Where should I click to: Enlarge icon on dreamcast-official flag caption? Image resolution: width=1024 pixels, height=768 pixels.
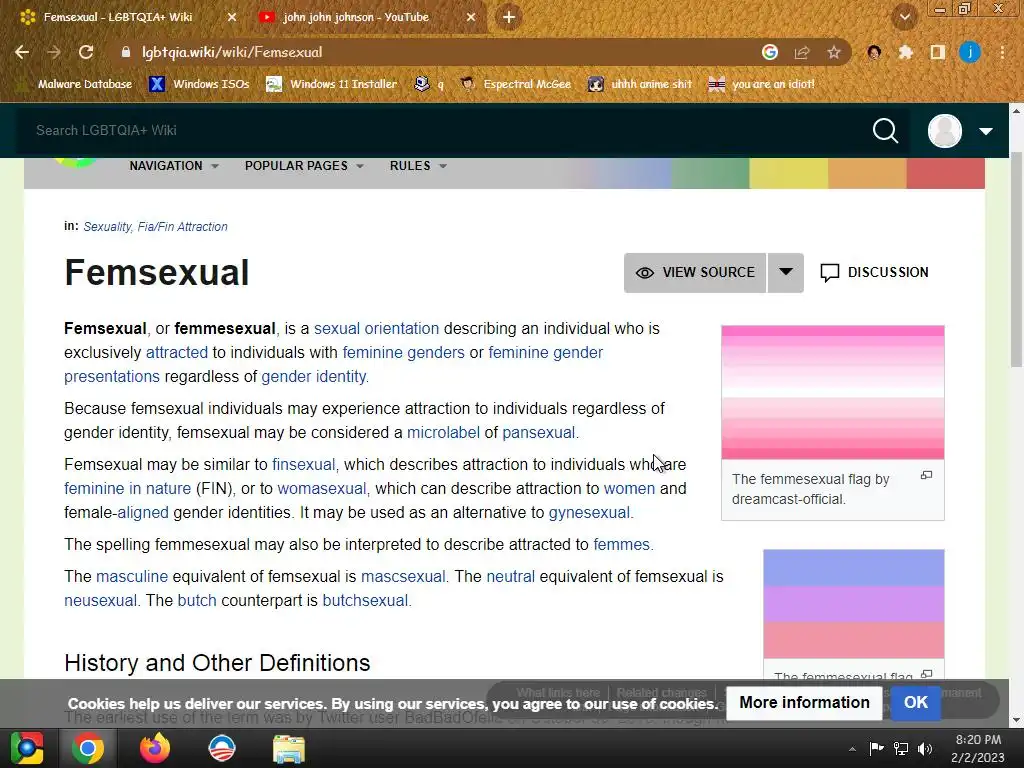coord(926,475)
